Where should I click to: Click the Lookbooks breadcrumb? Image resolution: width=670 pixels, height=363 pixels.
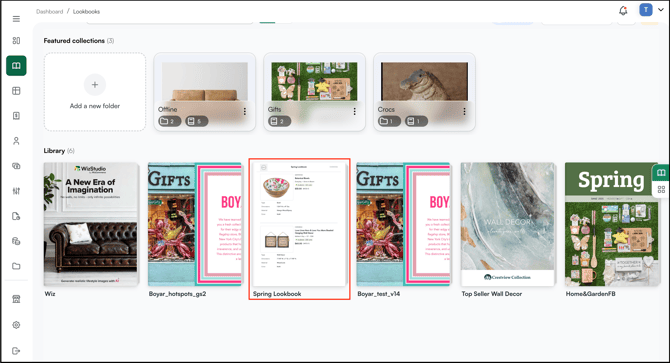(x=86, y=12)
